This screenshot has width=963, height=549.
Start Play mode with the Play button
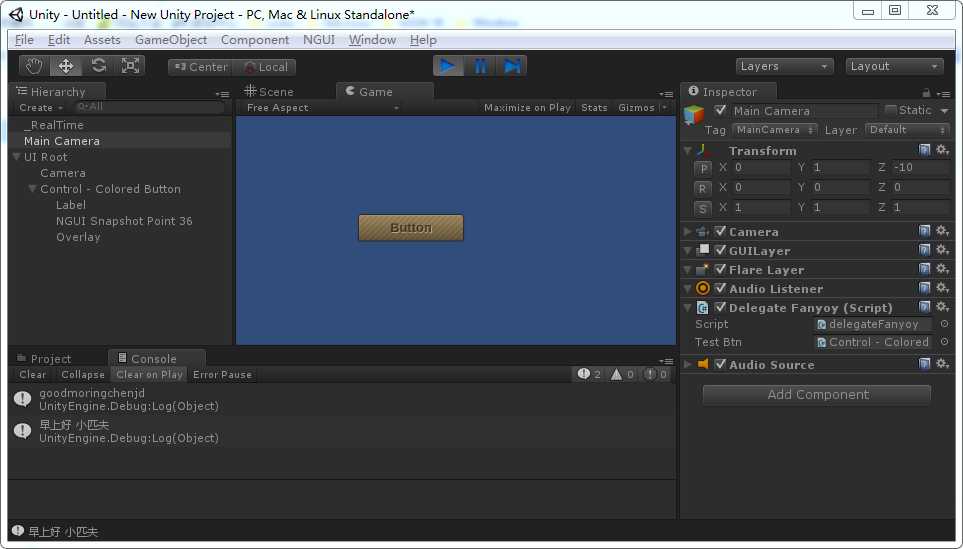[x=448, y=66]
